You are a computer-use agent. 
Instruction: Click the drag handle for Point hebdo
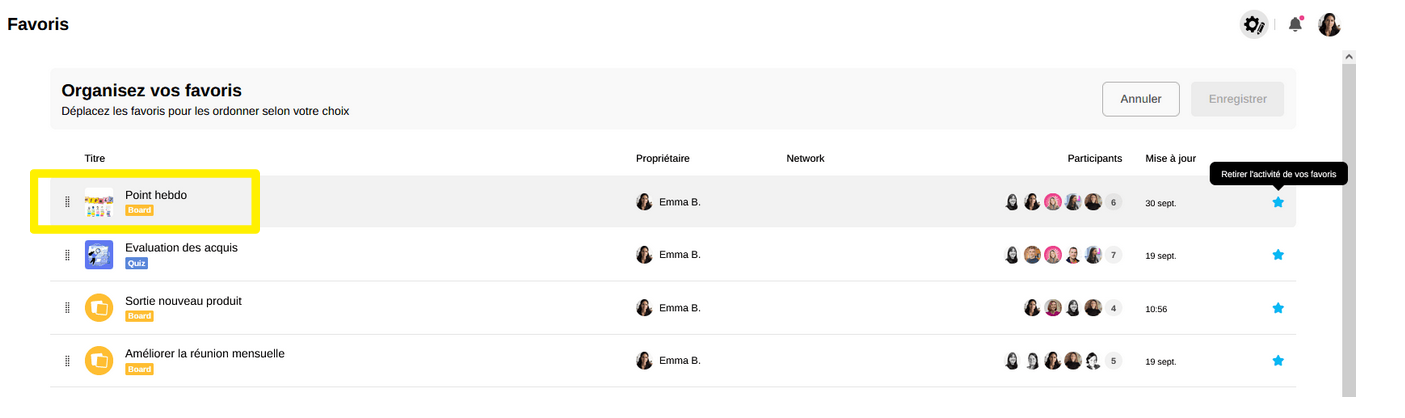click(67, 202)
